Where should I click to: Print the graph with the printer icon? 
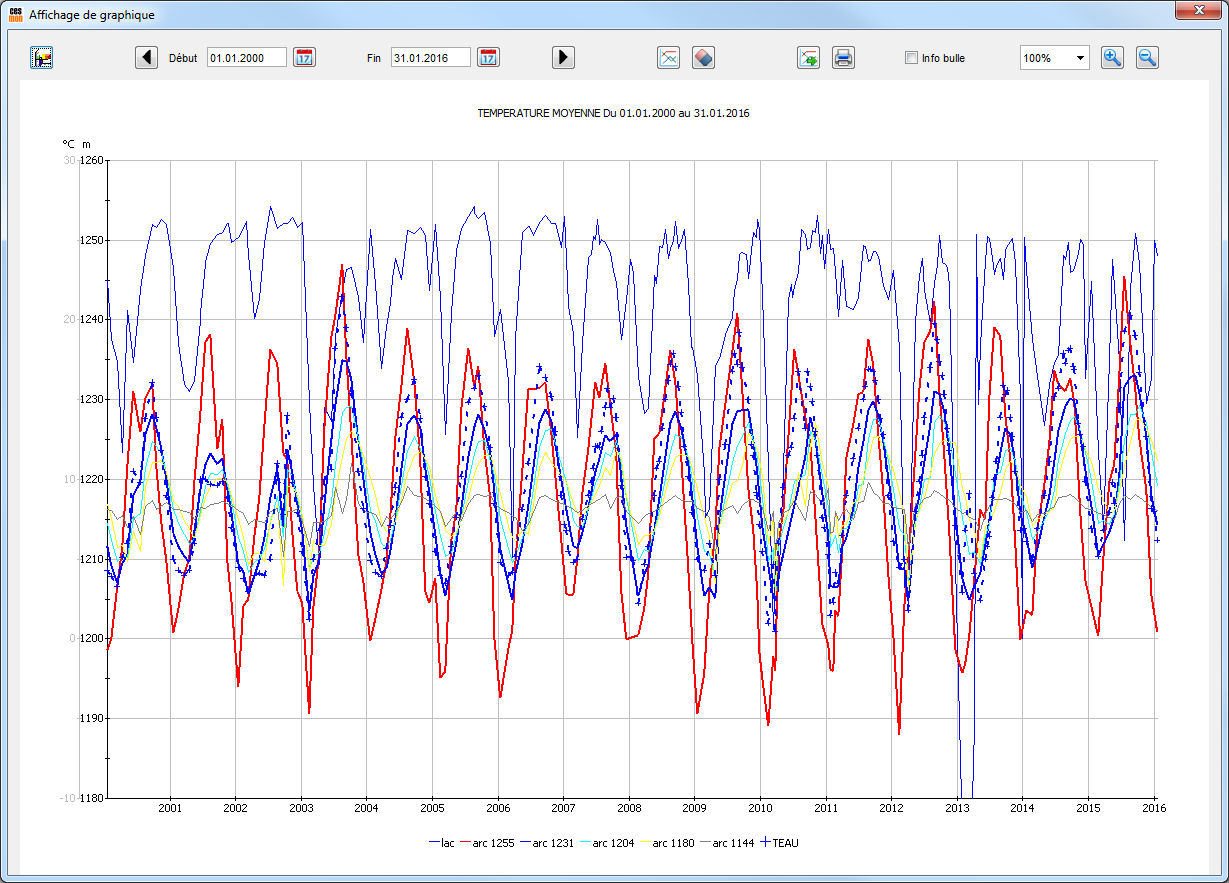tap(843, 57)
